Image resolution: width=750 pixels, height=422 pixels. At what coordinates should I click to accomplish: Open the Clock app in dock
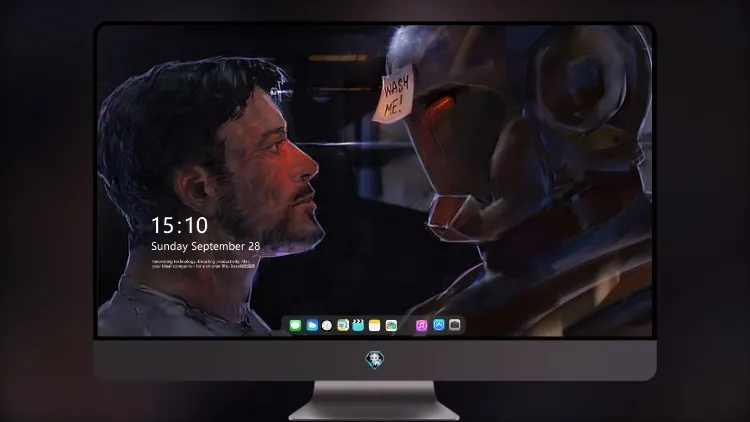327,325
